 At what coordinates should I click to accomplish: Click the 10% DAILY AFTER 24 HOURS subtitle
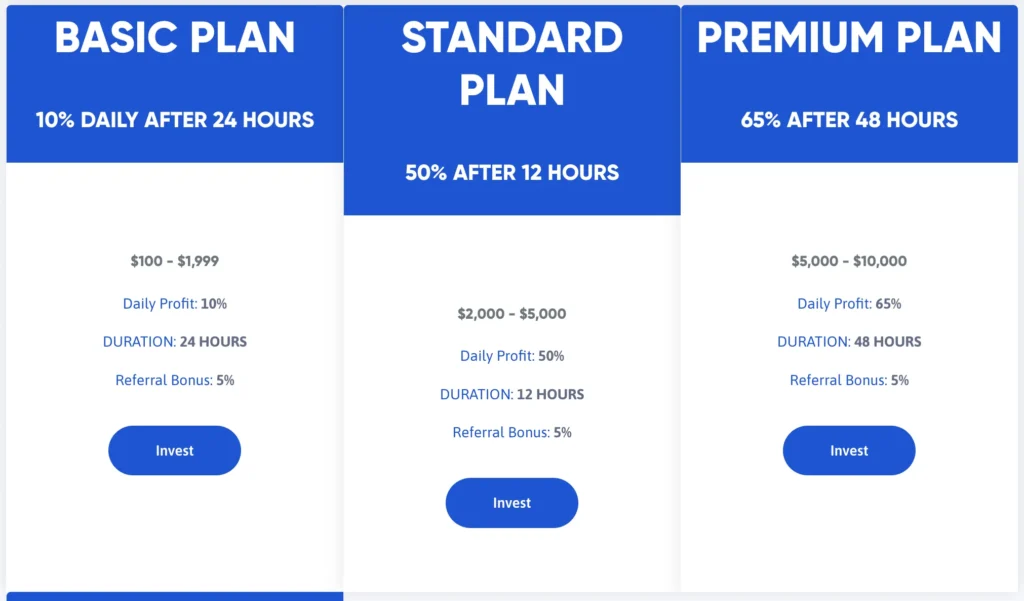pyautogui.click(x=175, y=120)
